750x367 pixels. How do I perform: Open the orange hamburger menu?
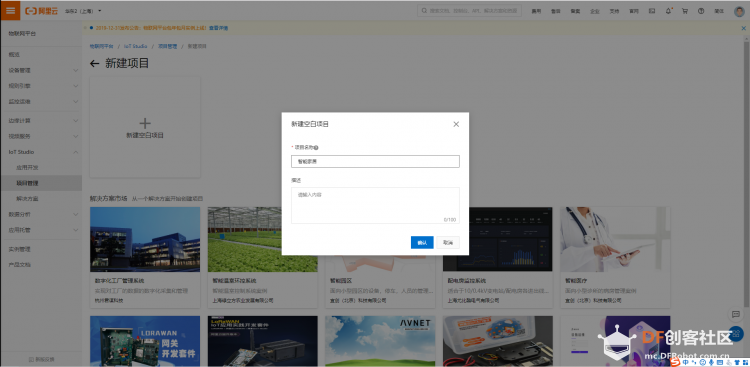[x=10, y=11]
